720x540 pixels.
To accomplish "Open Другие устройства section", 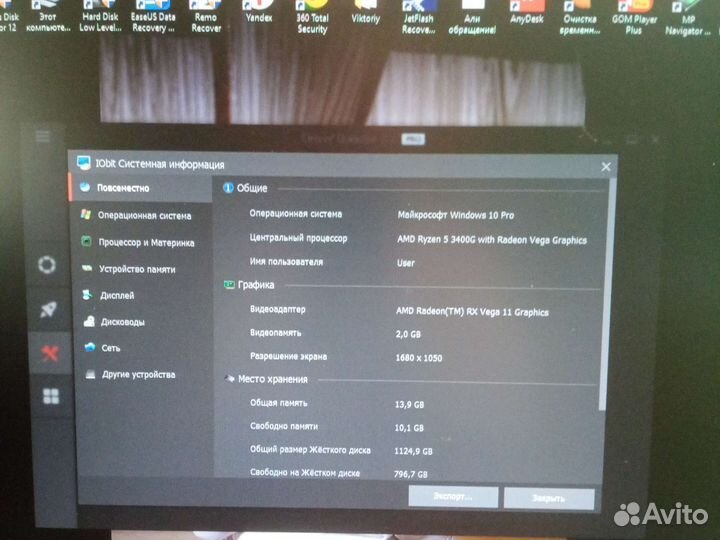I will pyautogui.click(x=141, y=374).
